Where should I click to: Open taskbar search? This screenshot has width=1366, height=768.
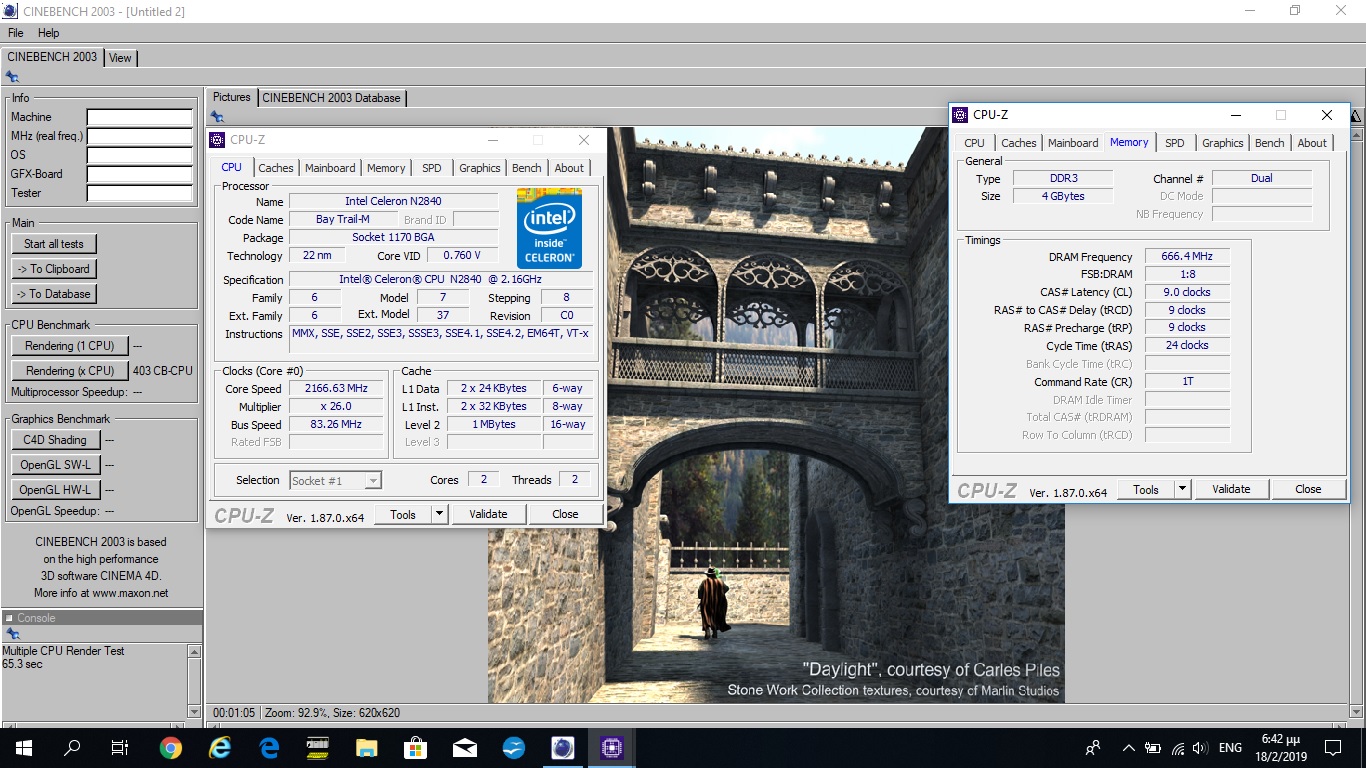[x=72, y=747]
